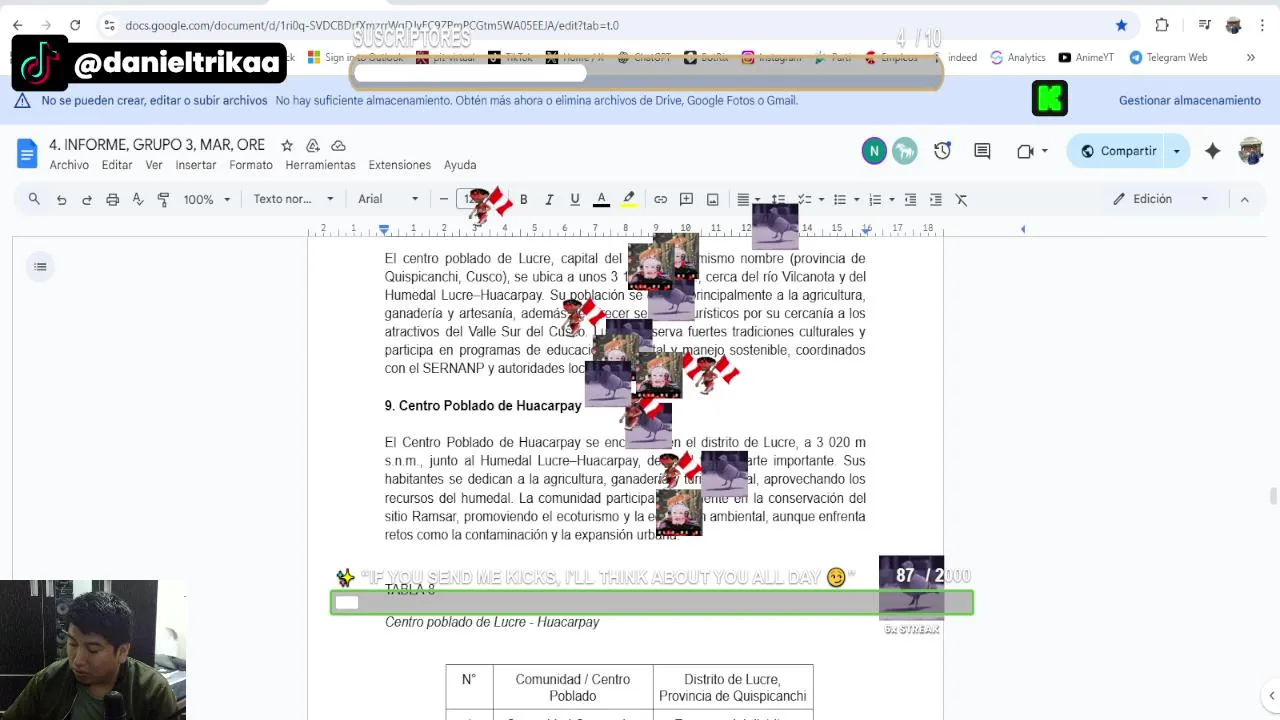Open the highlight color picker
This screenshot has width=1280, height=720.
pos(629,199)
